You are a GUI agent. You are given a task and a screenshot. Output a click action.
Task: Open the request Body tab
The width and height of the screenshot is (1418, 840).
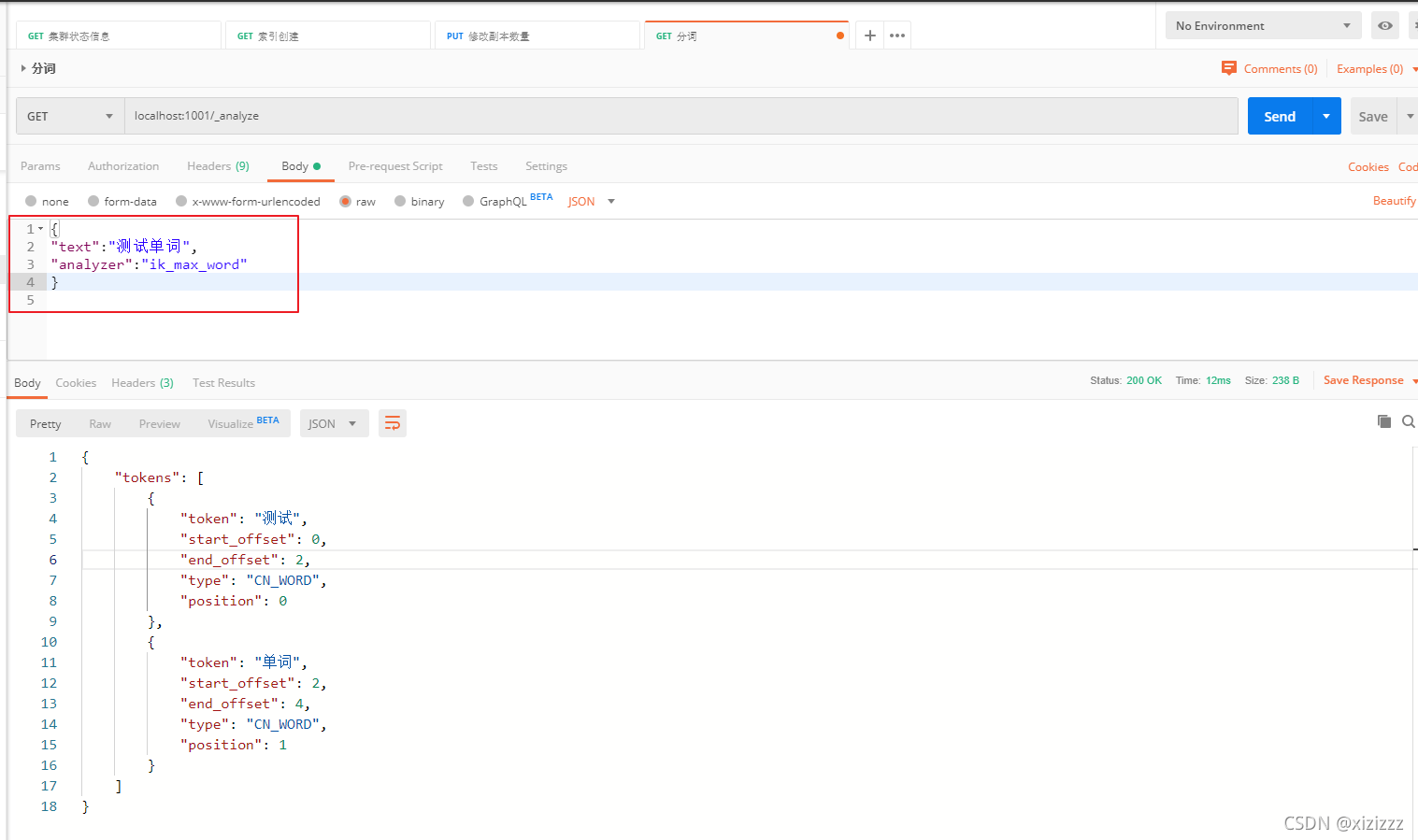click(x=300, y=166)
